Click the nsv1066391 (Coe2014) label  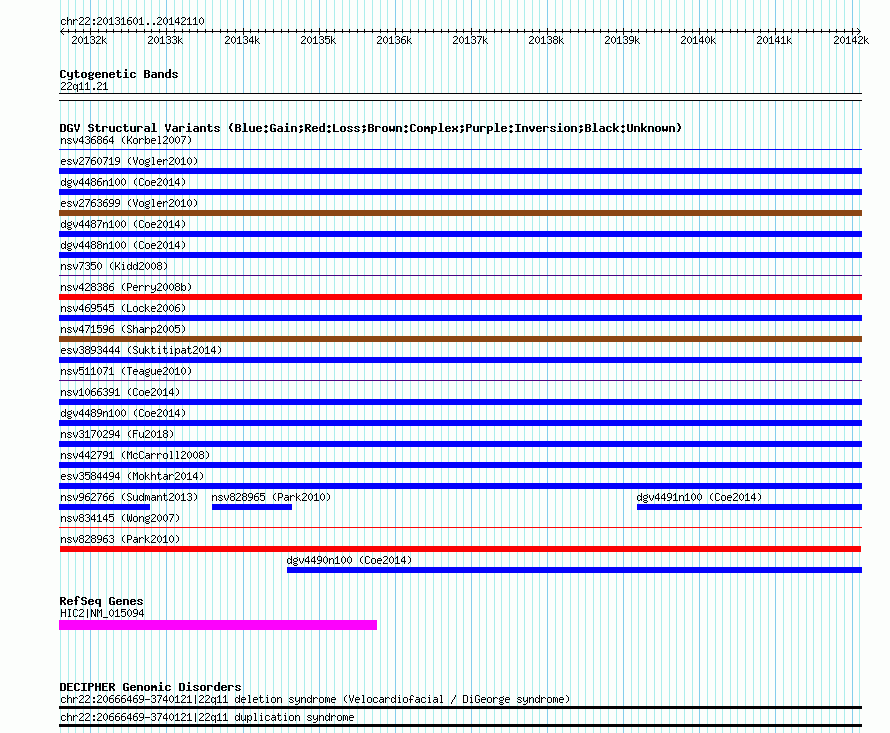pos(120,392)
